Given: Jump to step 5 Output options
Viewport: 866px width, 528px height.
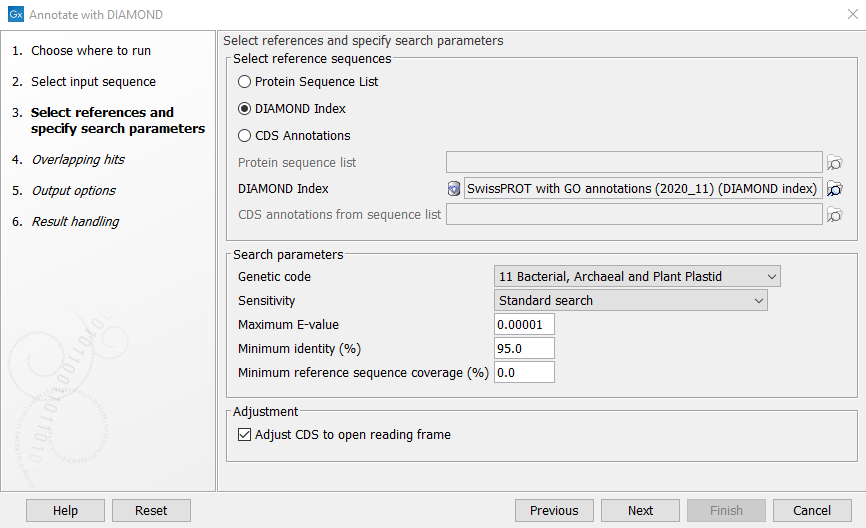Looking at the screenshot, I should pos(73,191).
